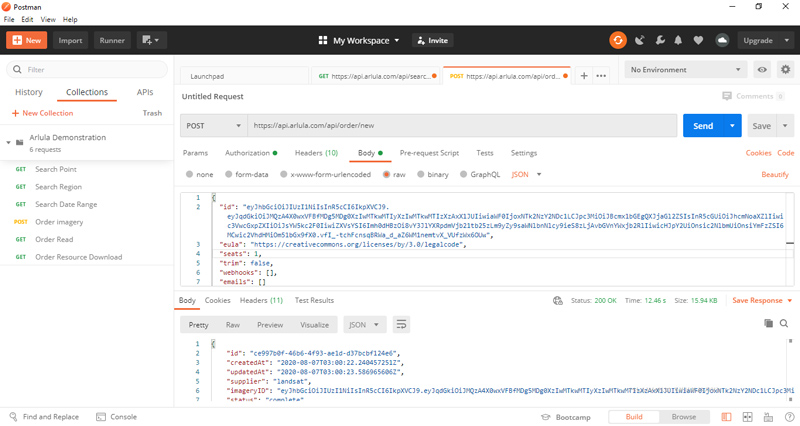
Task: Open Send button dropdown arrow
Action: click(x=732, y=126)
